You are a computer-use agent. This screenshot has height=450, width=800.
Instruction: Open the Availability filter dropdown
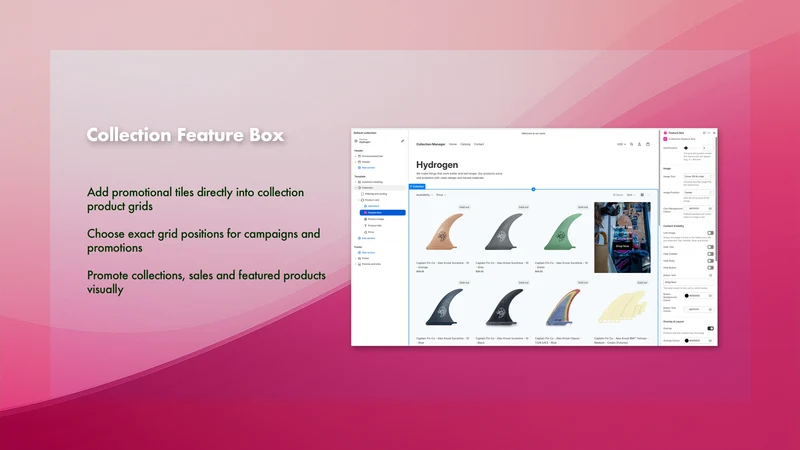(424, 195)
